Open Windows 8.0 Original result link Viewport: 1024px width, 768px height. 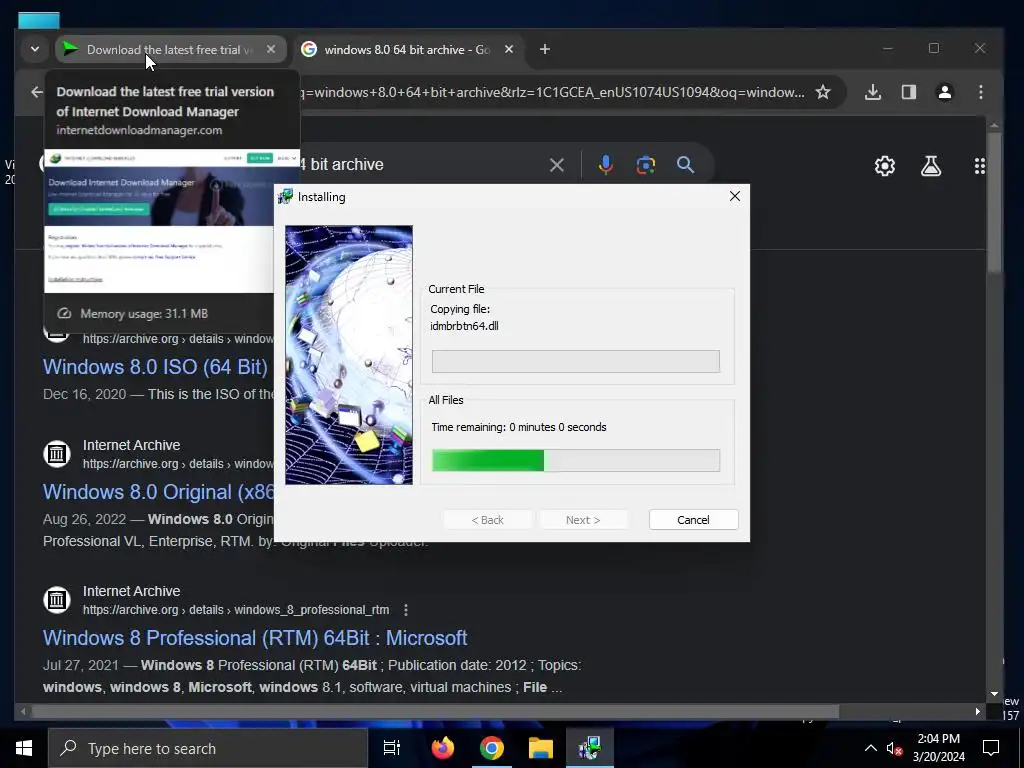click(x=159, y=492)
